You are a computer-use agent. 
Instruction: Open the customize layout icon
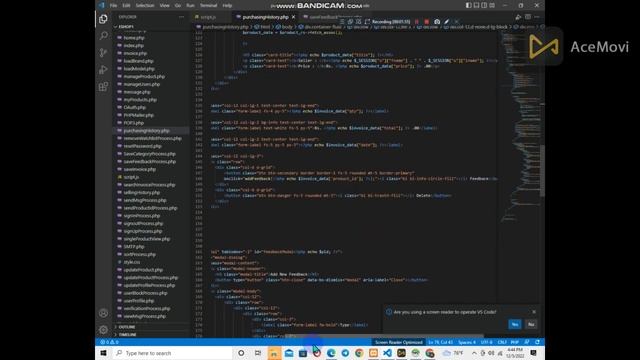tap(492, 5)
